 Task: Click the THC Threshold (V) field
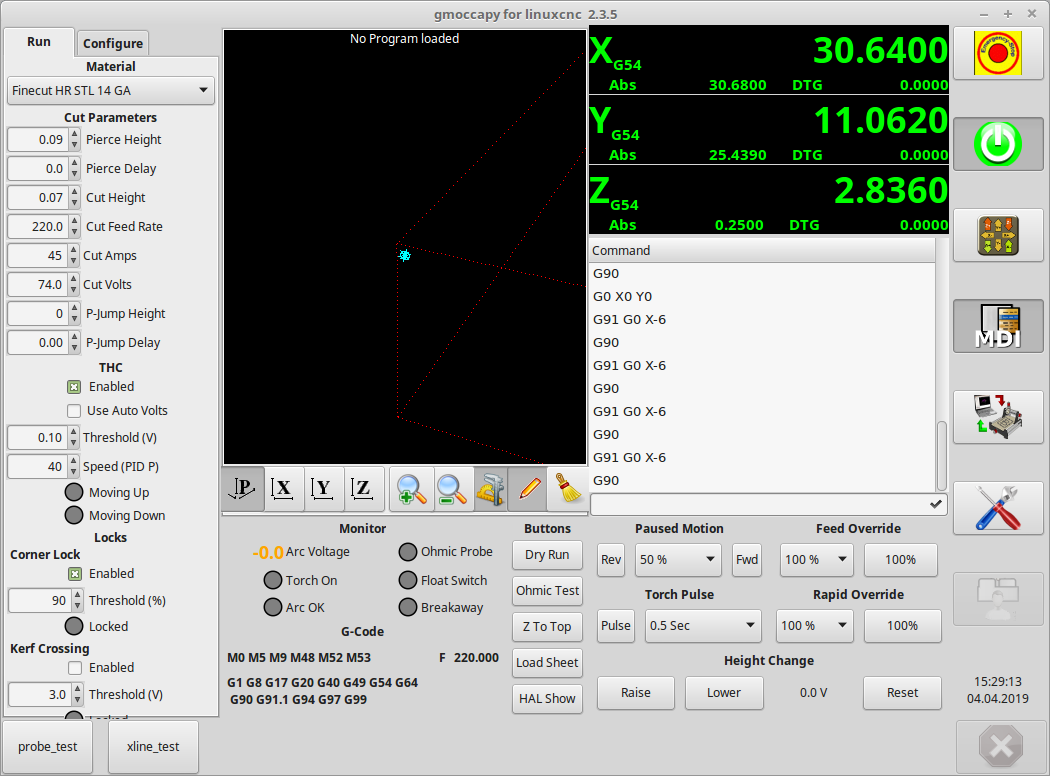(38, 438)
